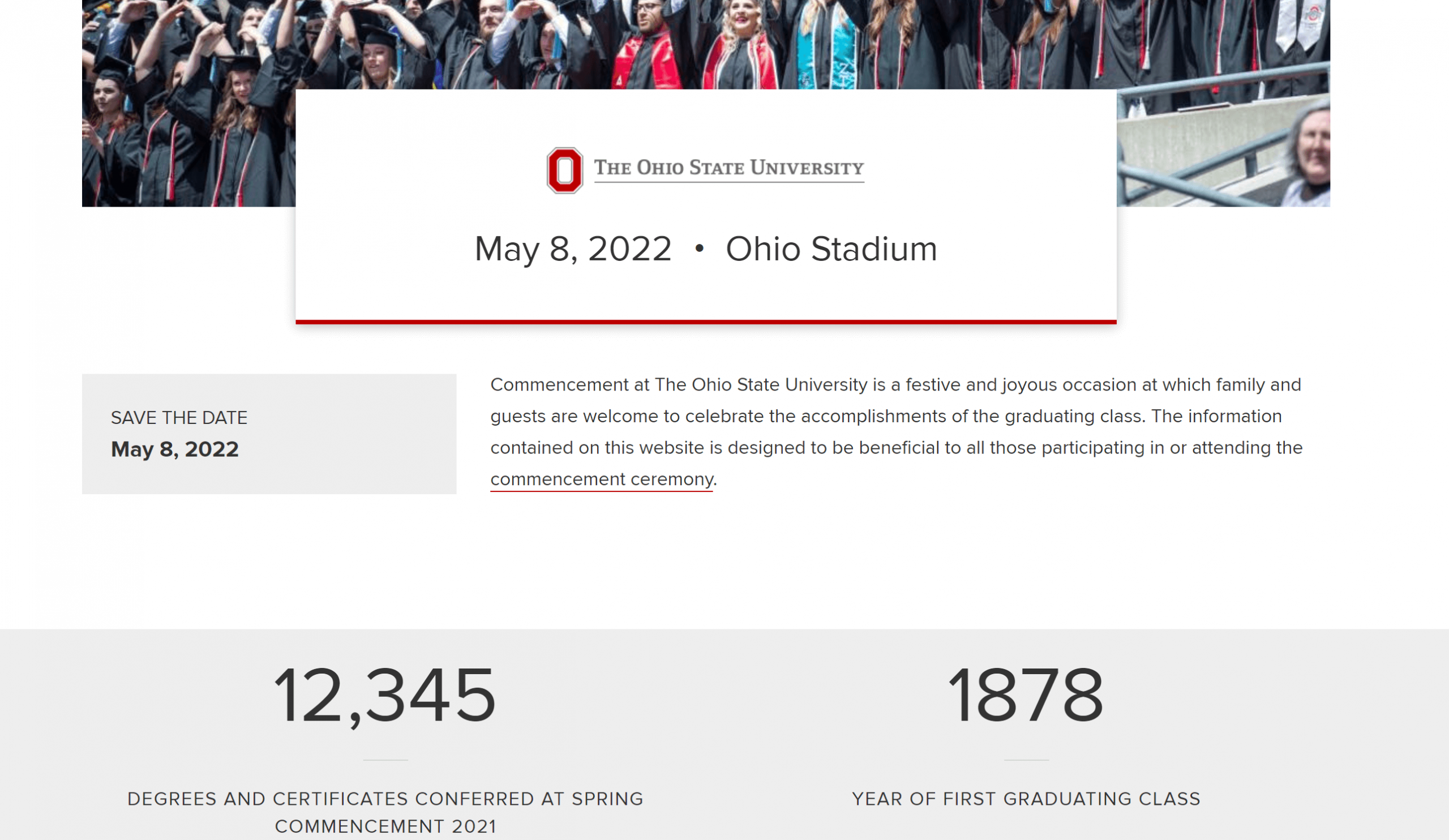Click the red Block O logo icon

(x=564, y=170)
